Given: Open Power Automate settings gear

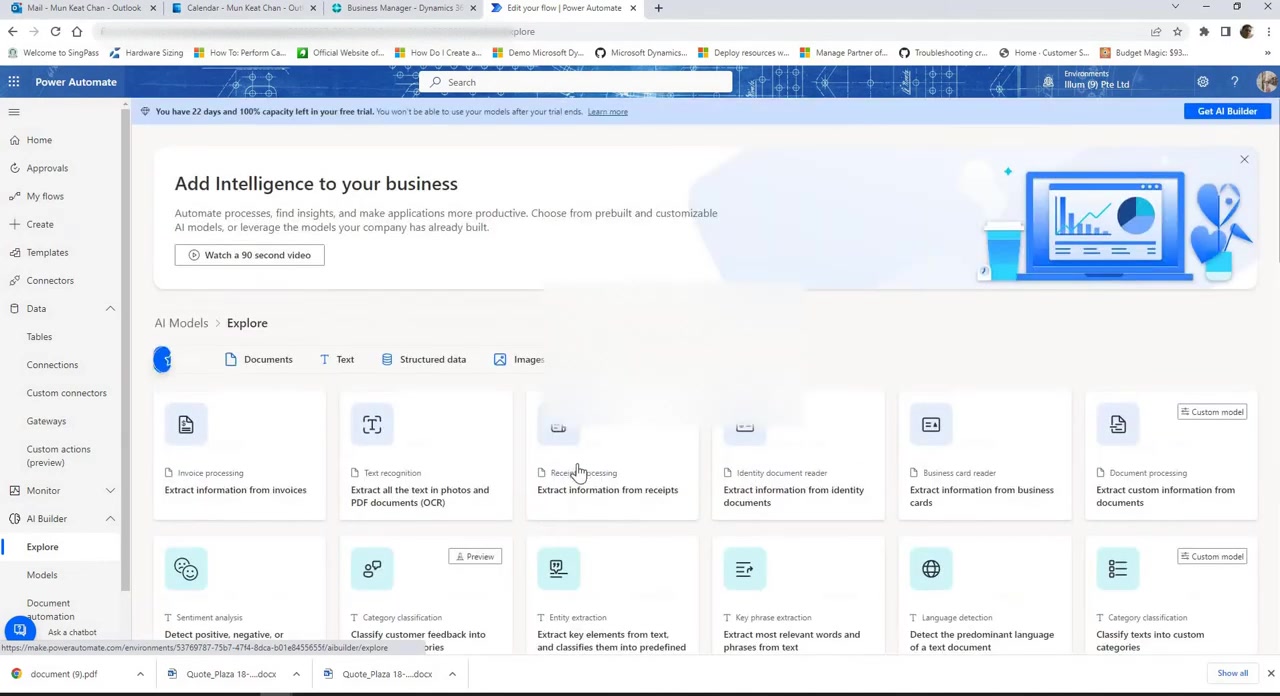Looking at the screenshot, I should coord(1203,82).
